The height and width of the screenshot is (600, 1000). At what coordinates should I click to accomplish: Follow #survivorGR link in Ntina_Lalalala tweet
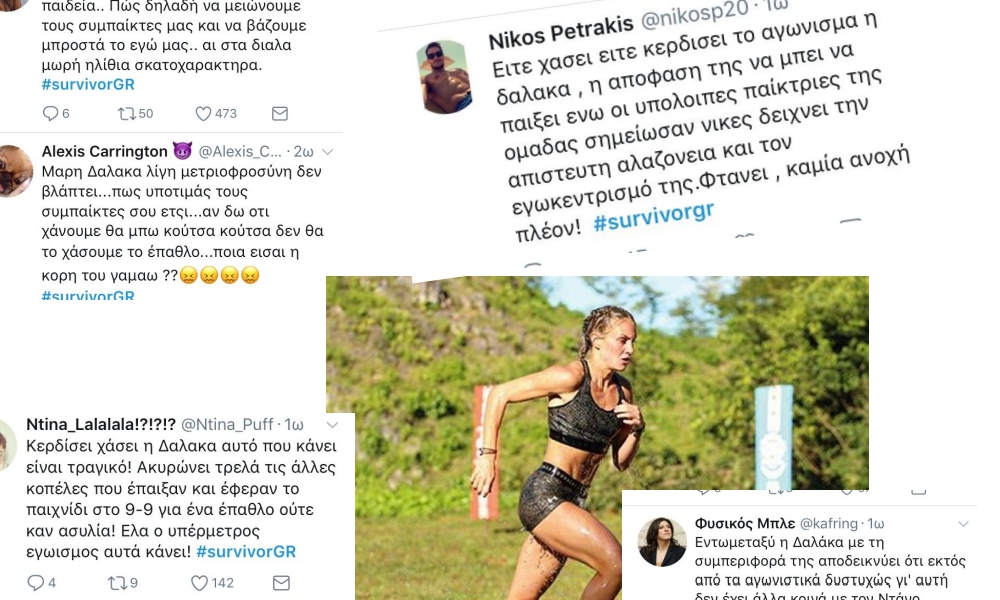246,552
